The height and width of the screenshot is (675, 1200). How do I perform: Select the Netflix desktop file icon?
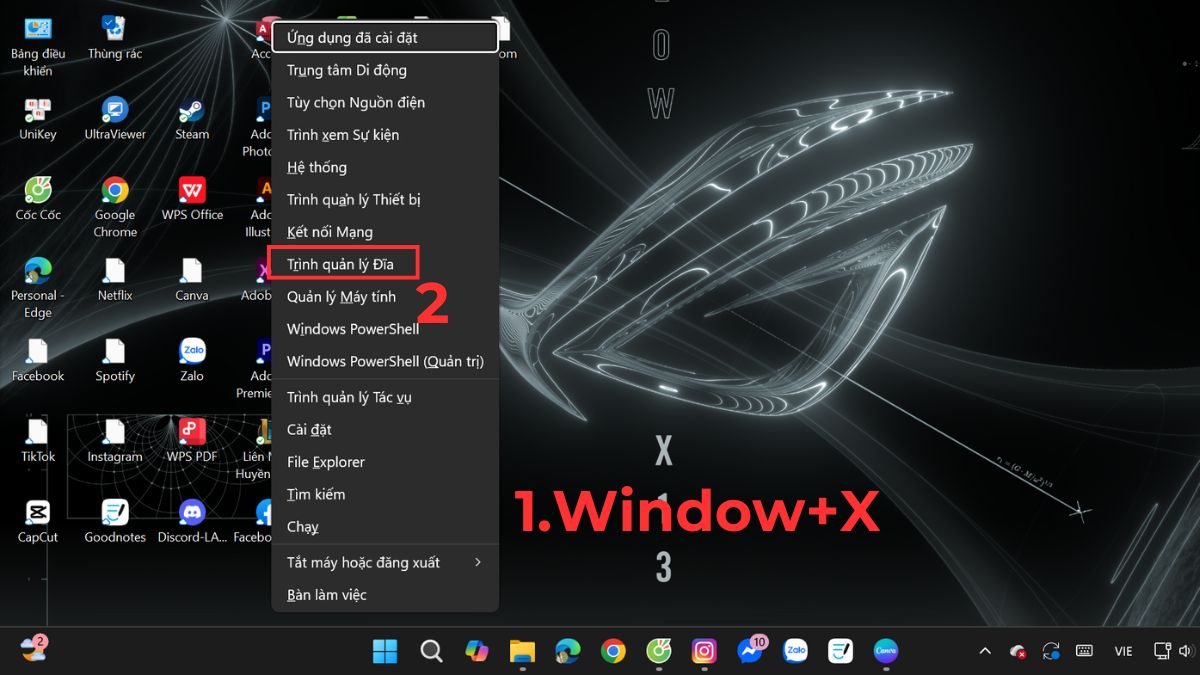coord(115,280)
